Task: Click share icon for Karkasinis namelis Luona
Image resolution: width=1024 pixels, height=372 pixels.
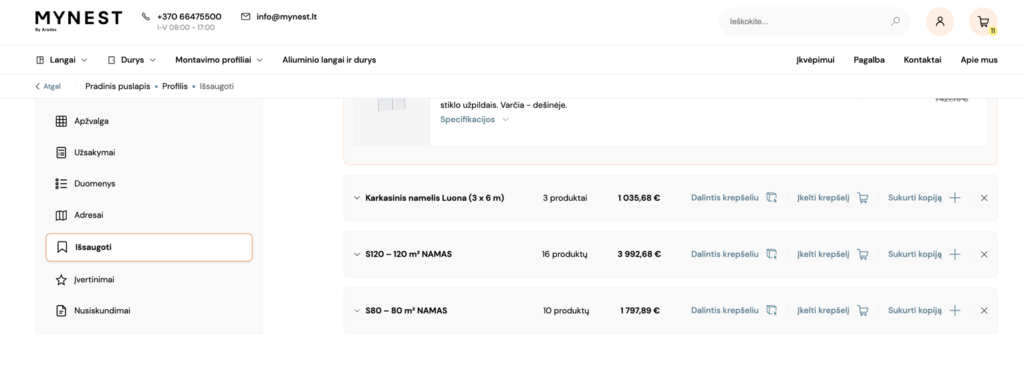Action: [771, 198]
